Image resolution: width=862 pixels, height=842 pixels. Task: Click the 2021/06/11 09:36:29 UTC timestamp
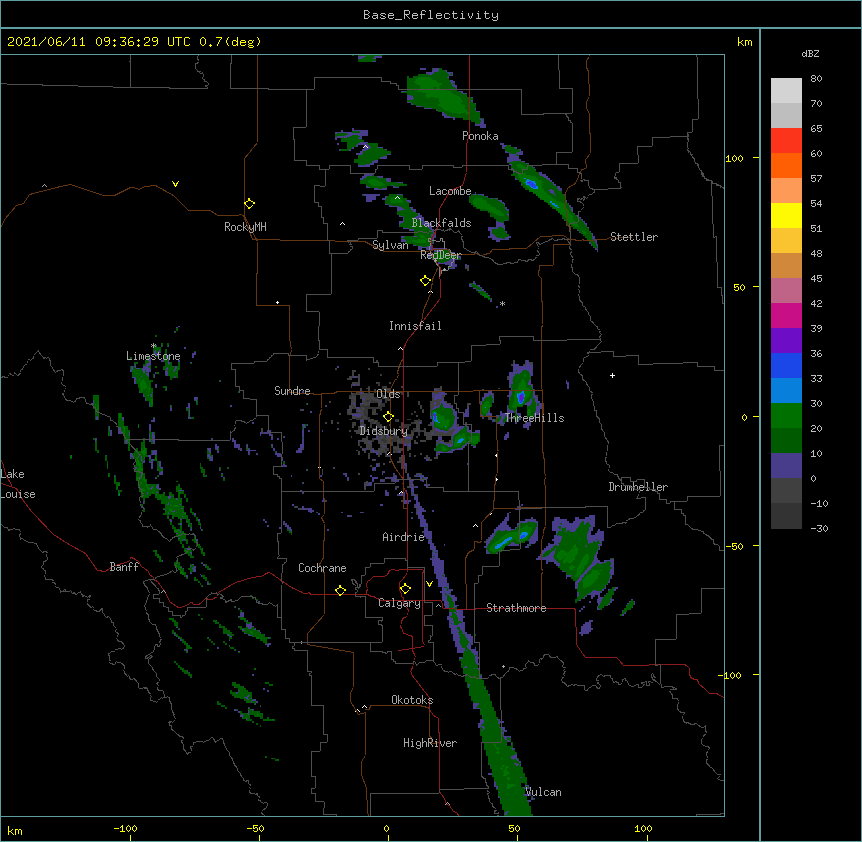(x=99, y=42)
